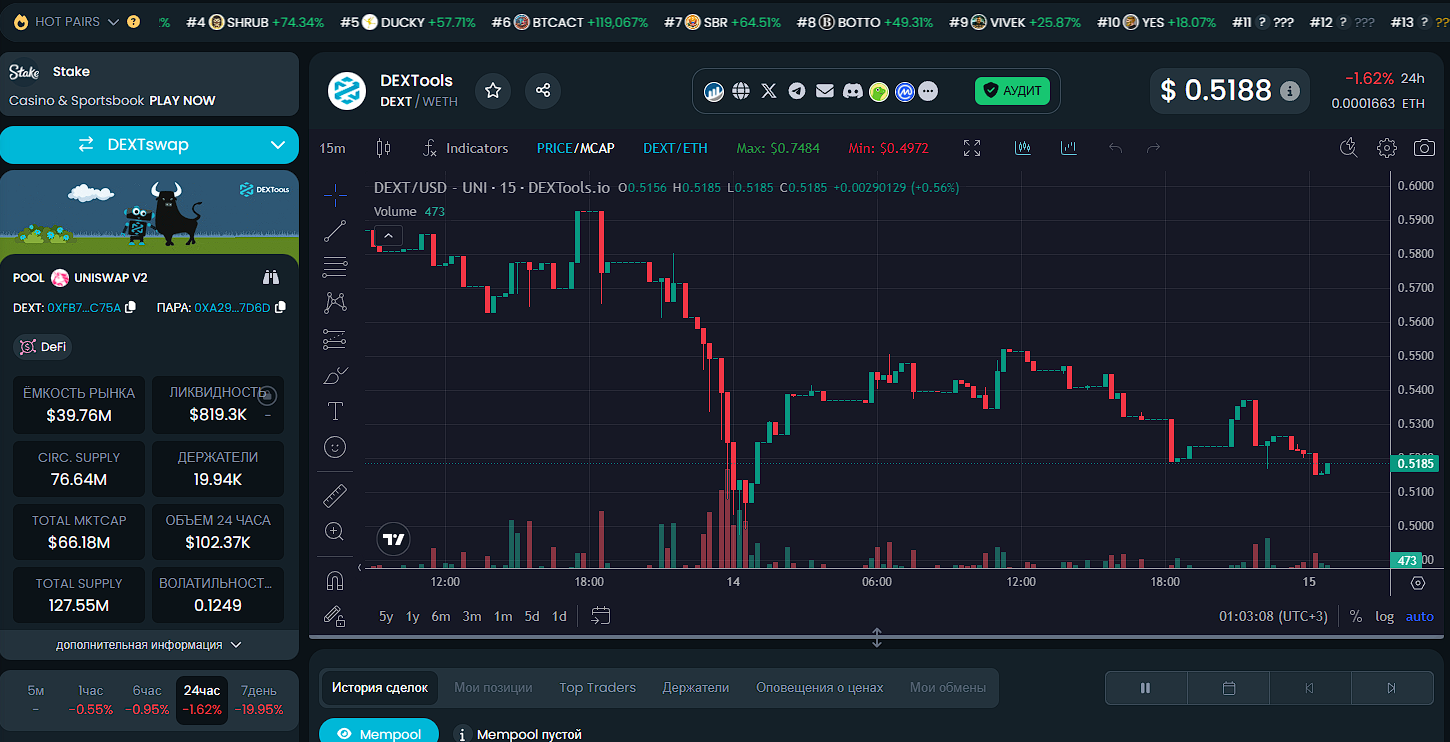Viewport: 1450px width, 742px height.
Task: Select the ruler measure tool
Action: 335,495
